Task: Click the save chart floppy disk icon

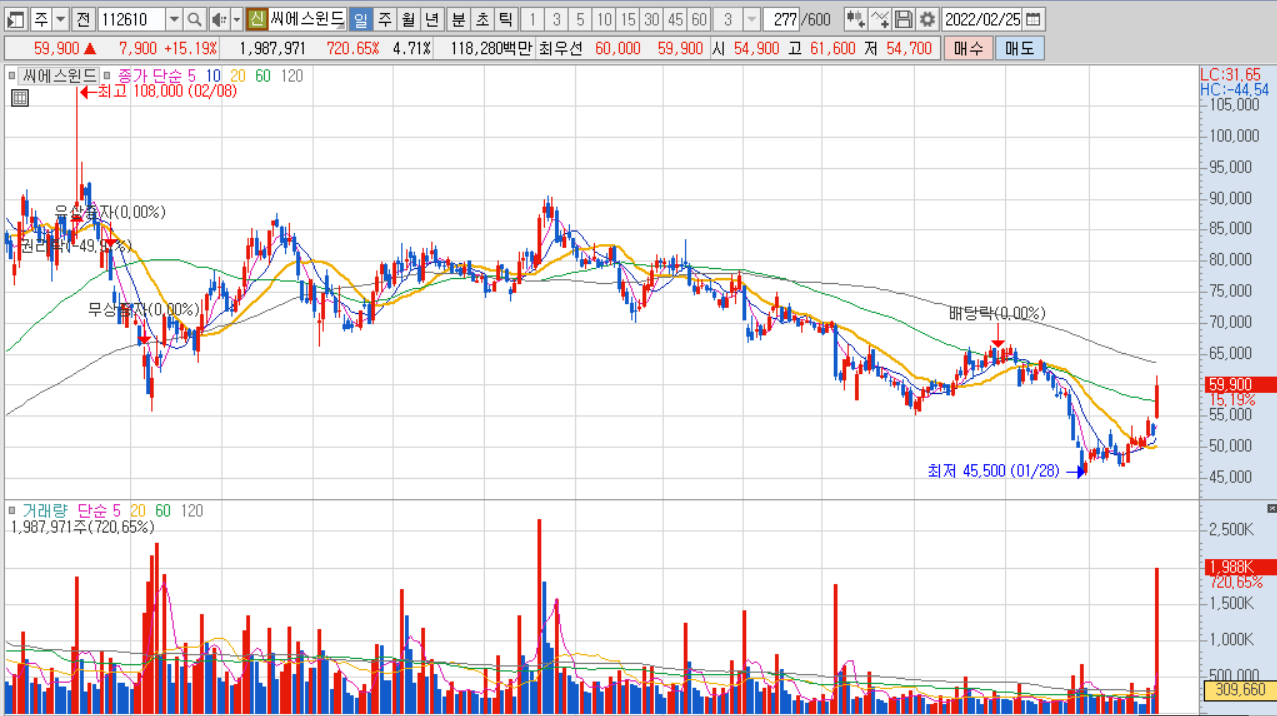Action: [903, 19]
